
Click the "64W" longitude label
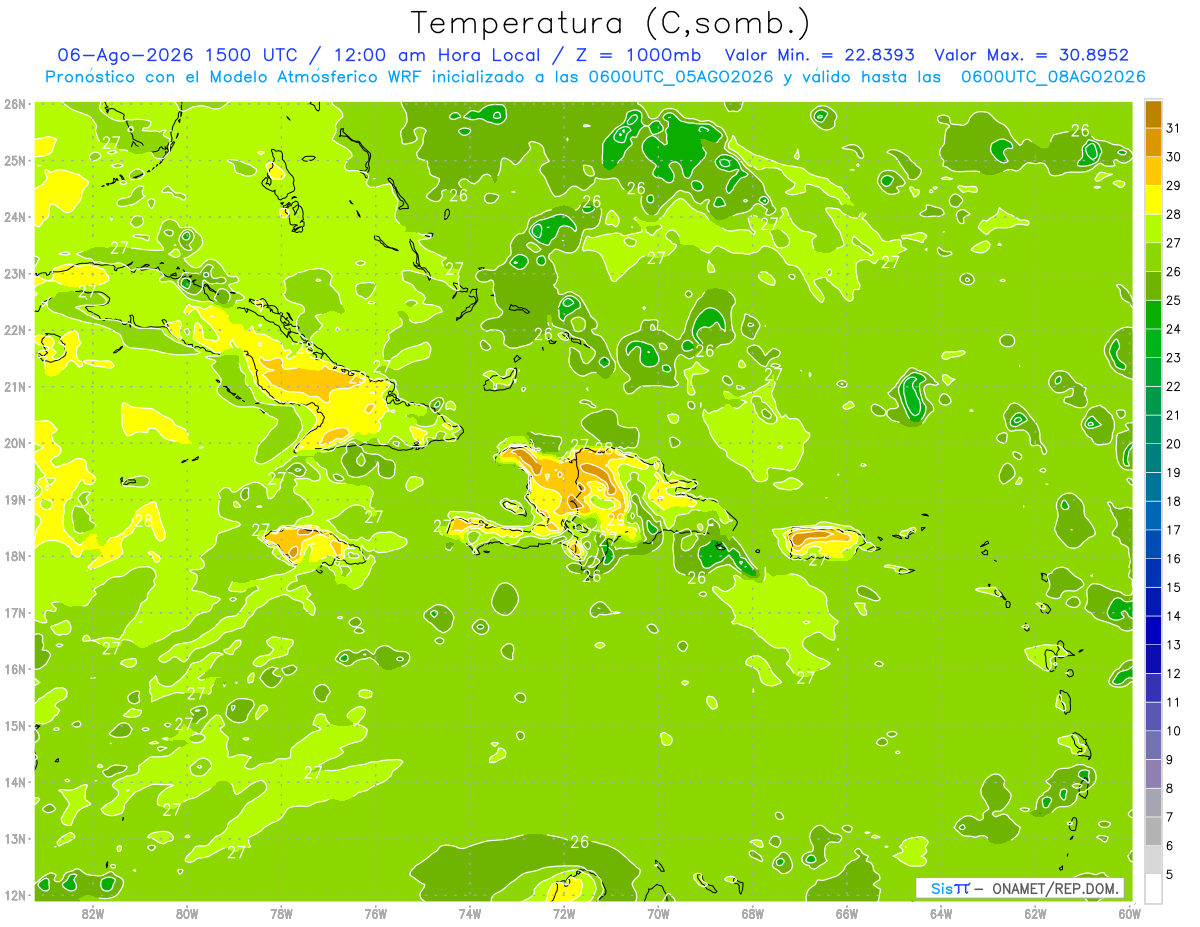941,913
